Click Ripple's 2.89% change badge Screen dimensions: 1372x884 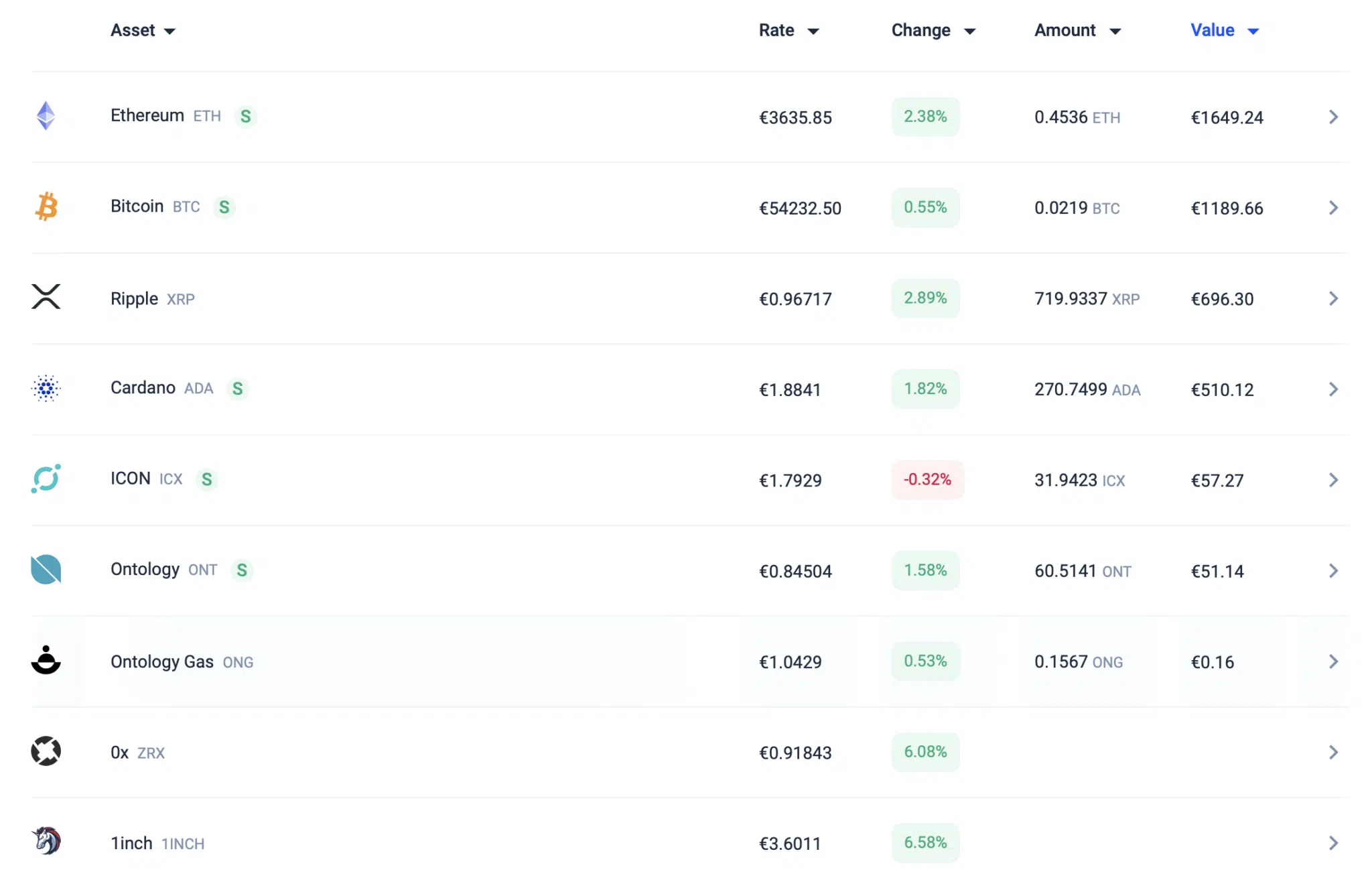point(925,298)
